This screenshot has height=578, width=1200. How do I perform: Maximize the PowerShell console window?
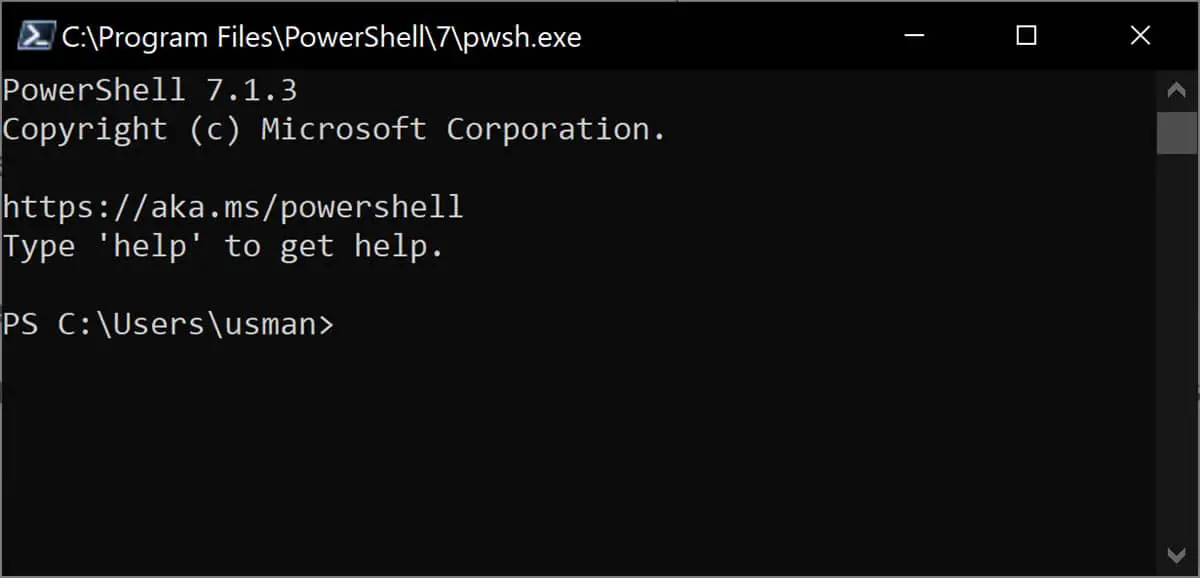click(1026, 36)
